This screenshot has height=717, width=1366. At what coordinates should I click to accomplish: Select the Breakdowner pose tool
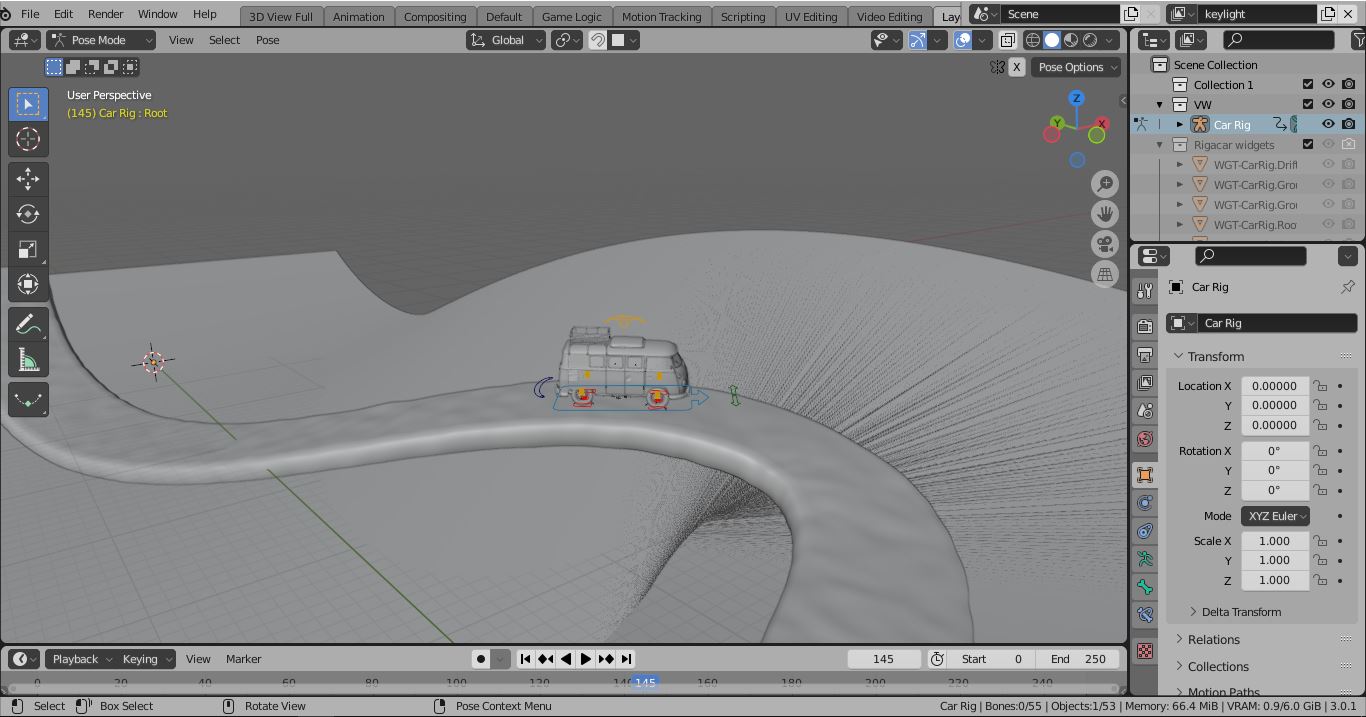pos(28,399)
